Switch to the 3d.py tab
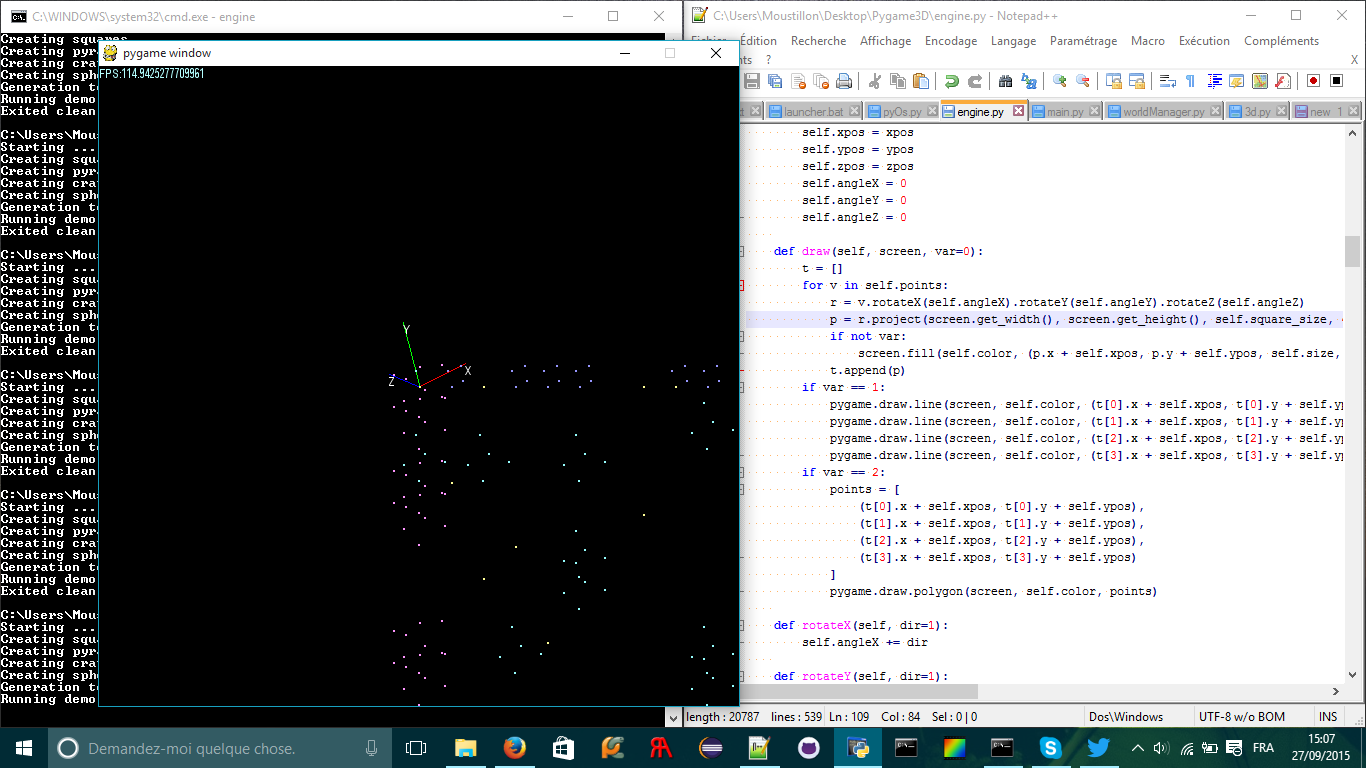 click(x=1257, y=112)
